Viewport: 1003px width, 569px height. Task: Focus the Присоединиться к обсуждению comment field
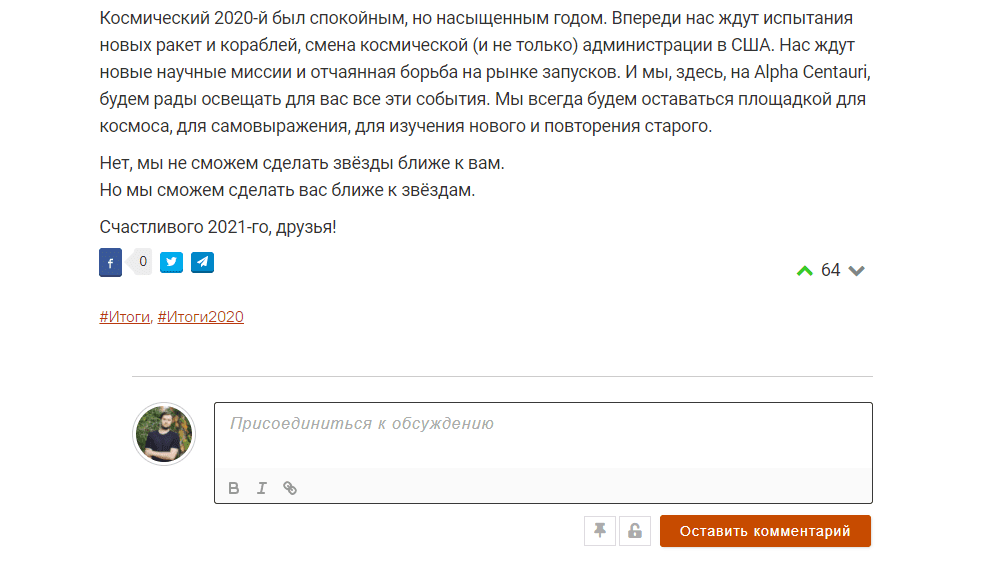coord(542,435)
